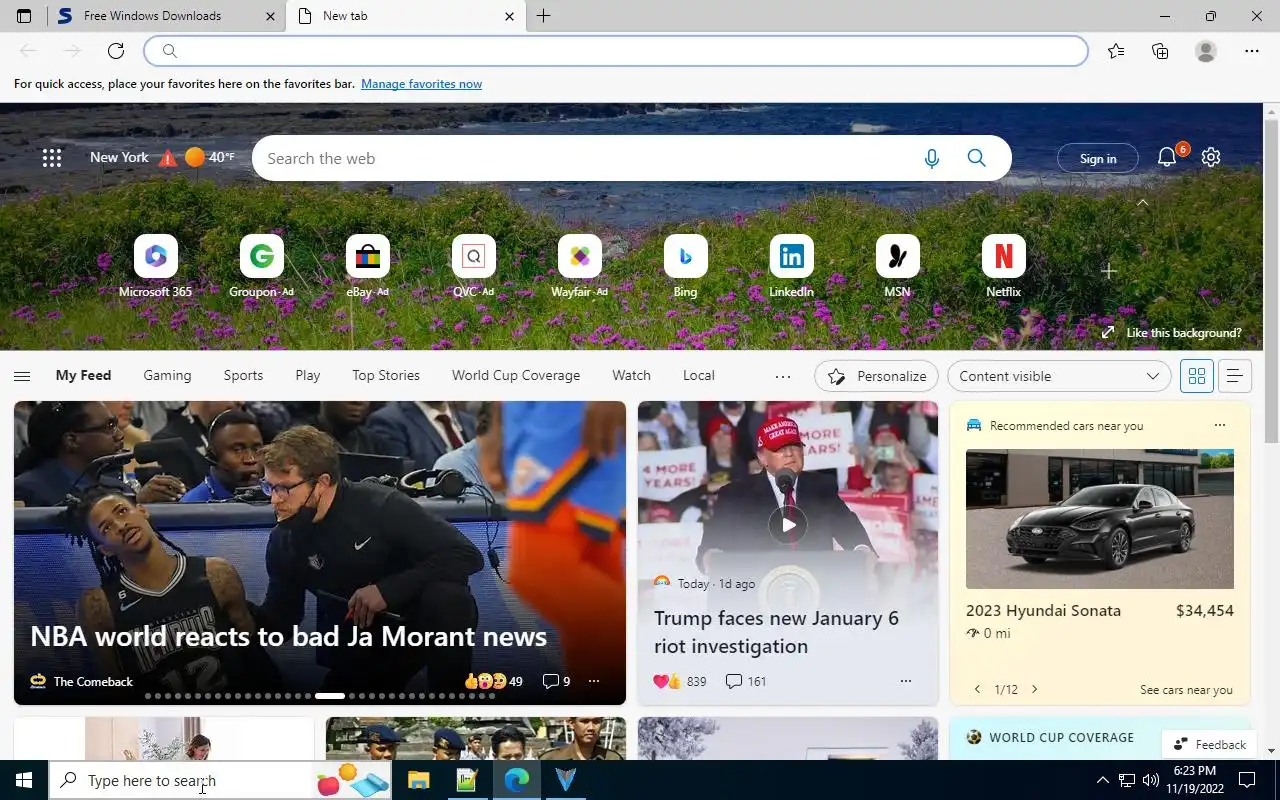Open the LinkedIn quick link tile

click(791, 266)
